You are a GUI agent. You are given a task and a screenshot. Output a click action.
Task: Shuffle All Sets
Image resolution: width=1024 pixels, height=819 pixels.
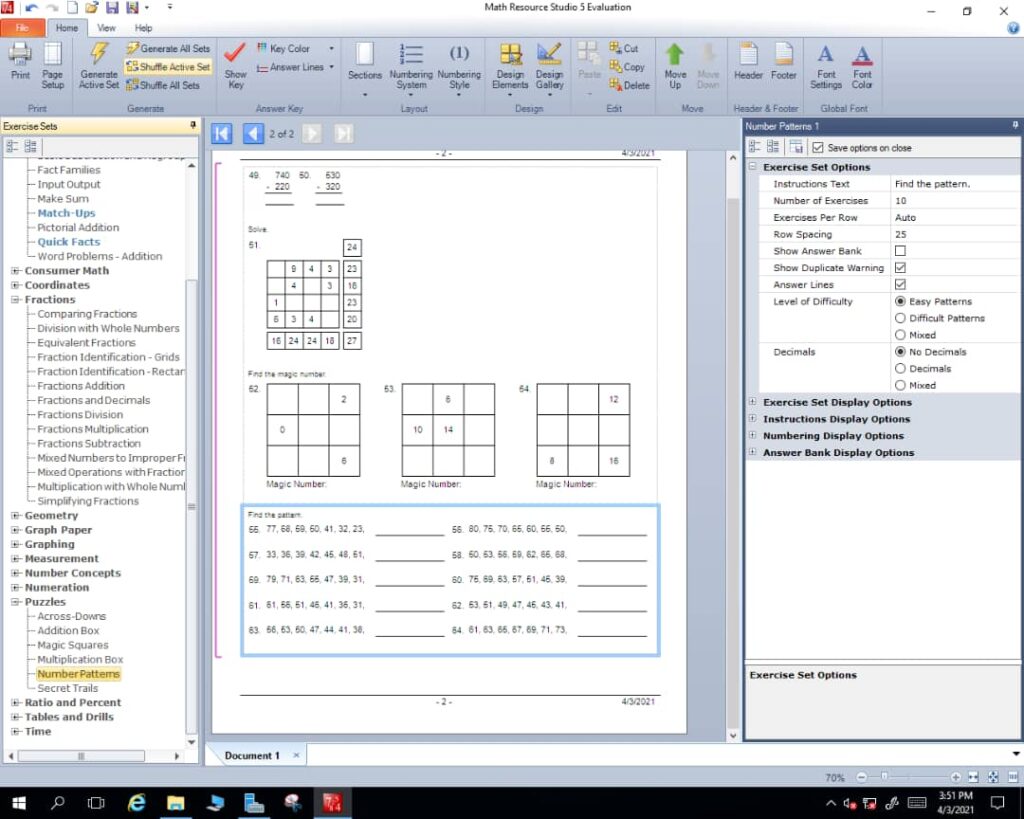point(163,85)
